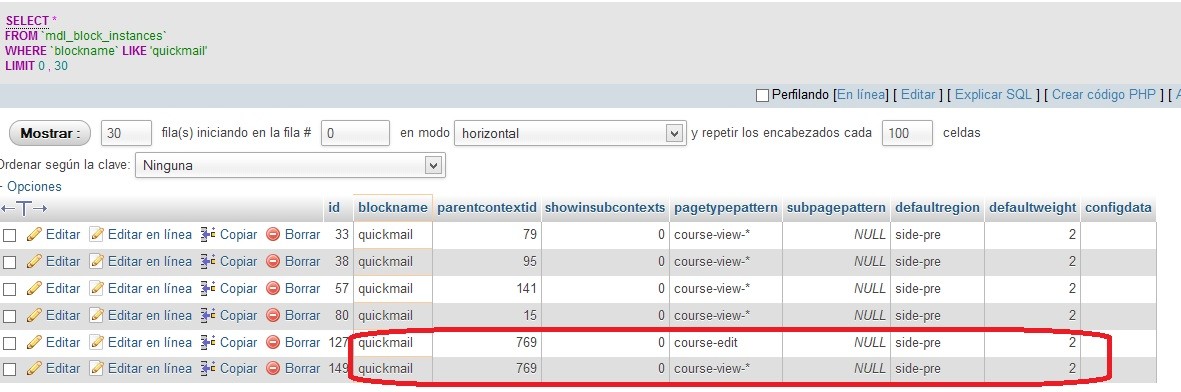Click pencil Editar icon for row id 33
This screenshot has width=1181, height=392.
point(34,234)
